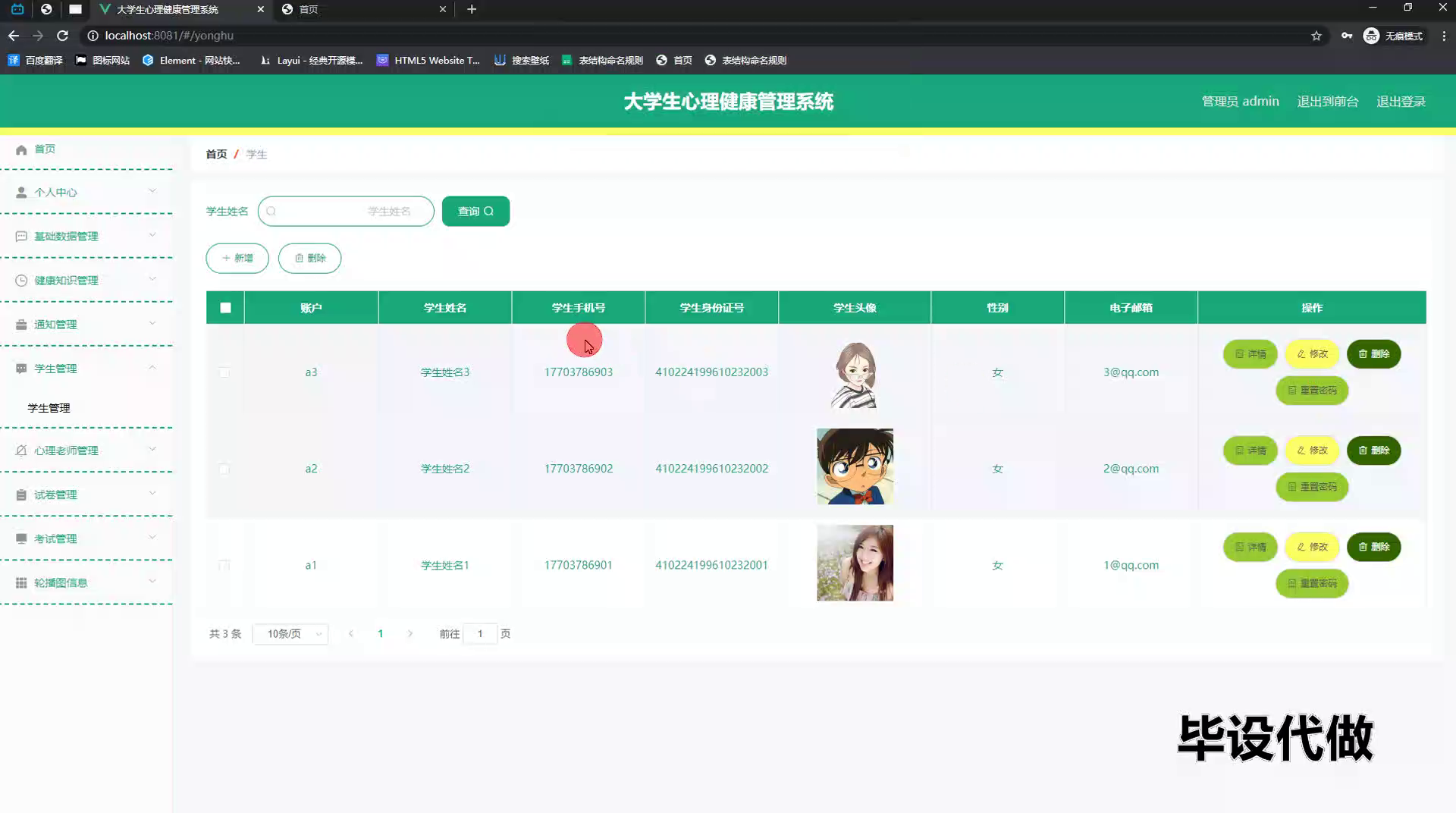
Task: Check the checkbox for row a3
Action: tap(224, 372)
